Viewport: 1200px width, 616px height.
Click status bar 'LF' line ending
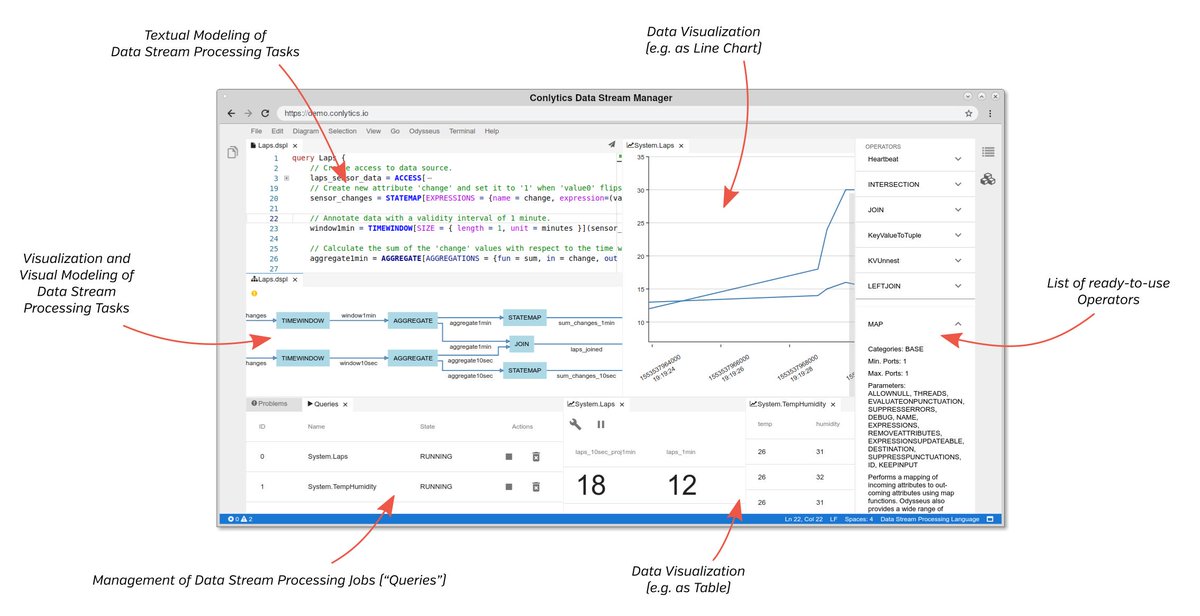click(x=833, y=519)
